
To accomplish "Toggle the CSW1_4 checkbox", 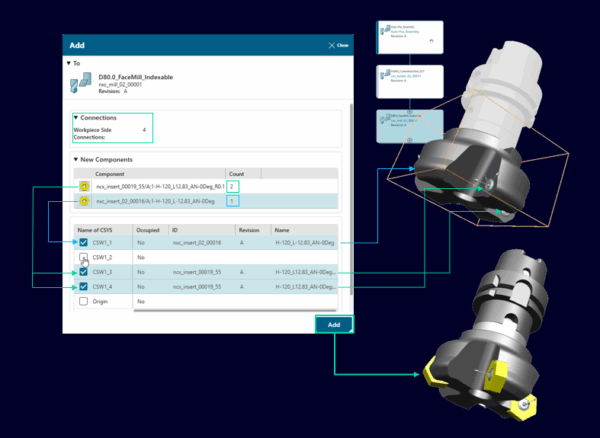I will click(84, 287).
